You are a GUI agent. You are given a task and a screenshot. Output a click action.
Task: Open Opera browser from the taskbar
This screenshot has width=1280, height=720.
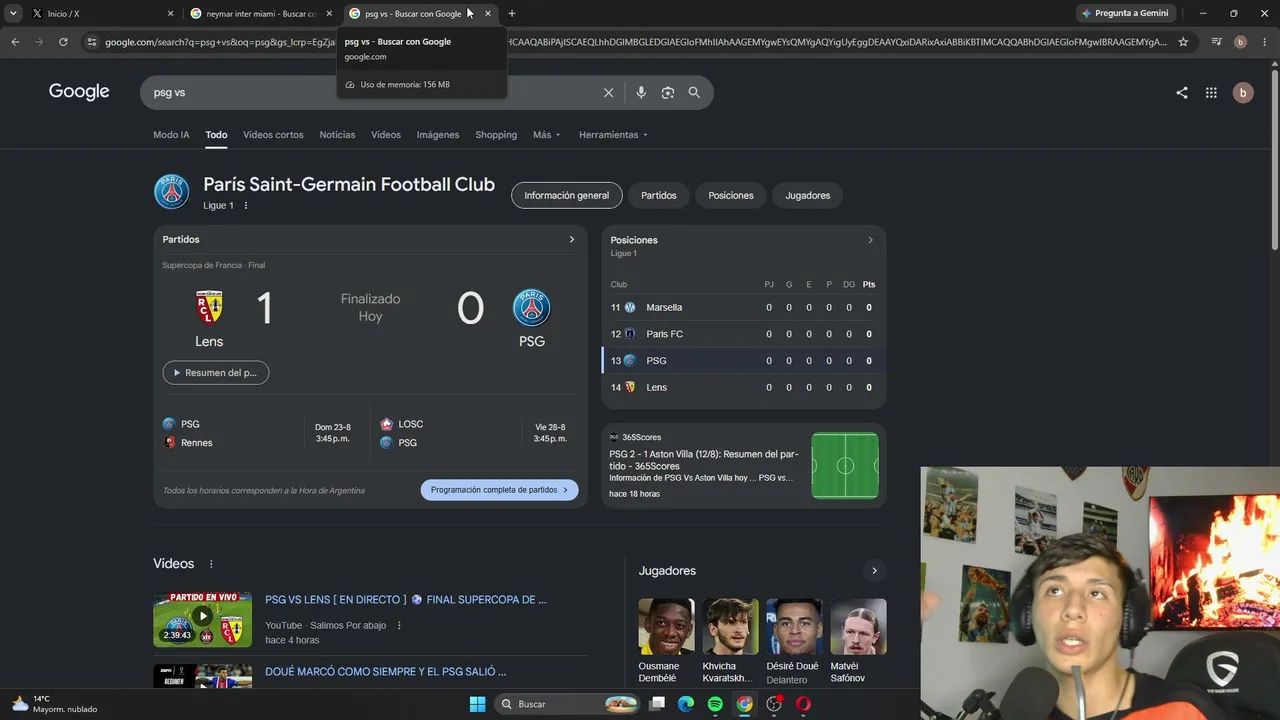[803, 704]
